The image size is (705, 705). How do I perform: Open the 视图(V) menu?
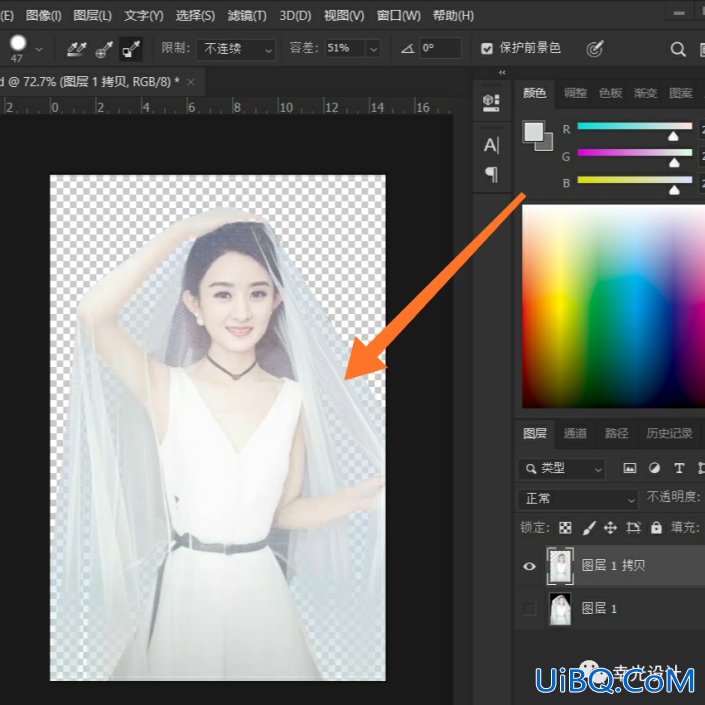(344, 16)
